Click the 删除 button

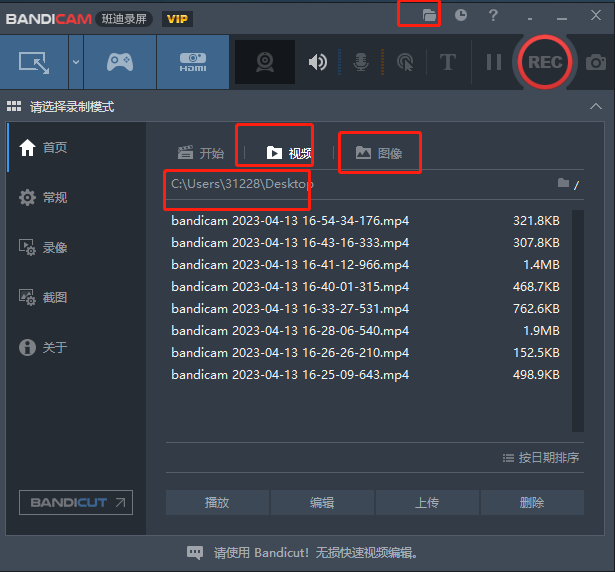click(532, 502)
